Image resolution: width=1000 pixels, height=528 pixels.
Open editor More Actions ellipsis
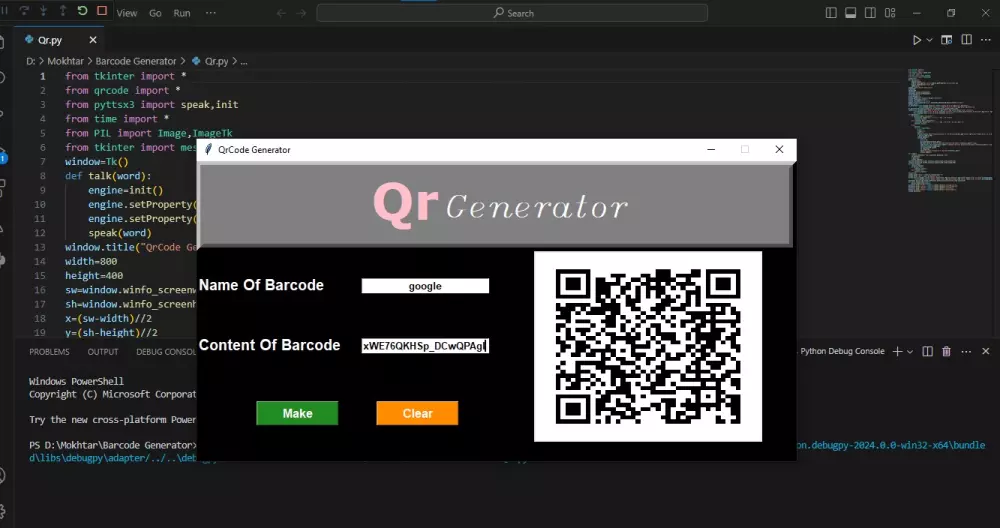coord(986,40)
